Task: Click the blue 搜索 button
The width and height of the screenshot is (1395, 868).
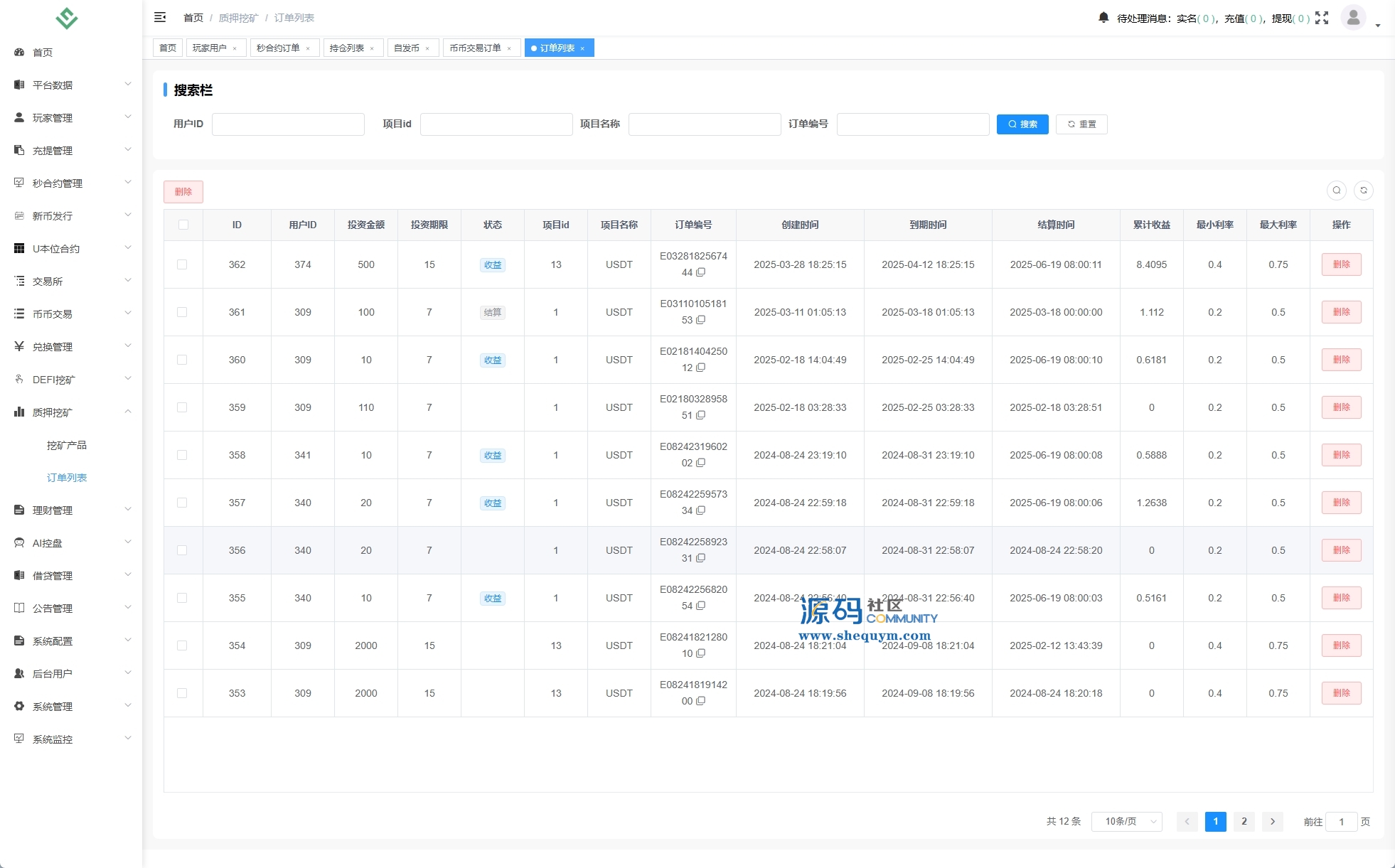Action: pyautogui.click(x=1022, y=124)
